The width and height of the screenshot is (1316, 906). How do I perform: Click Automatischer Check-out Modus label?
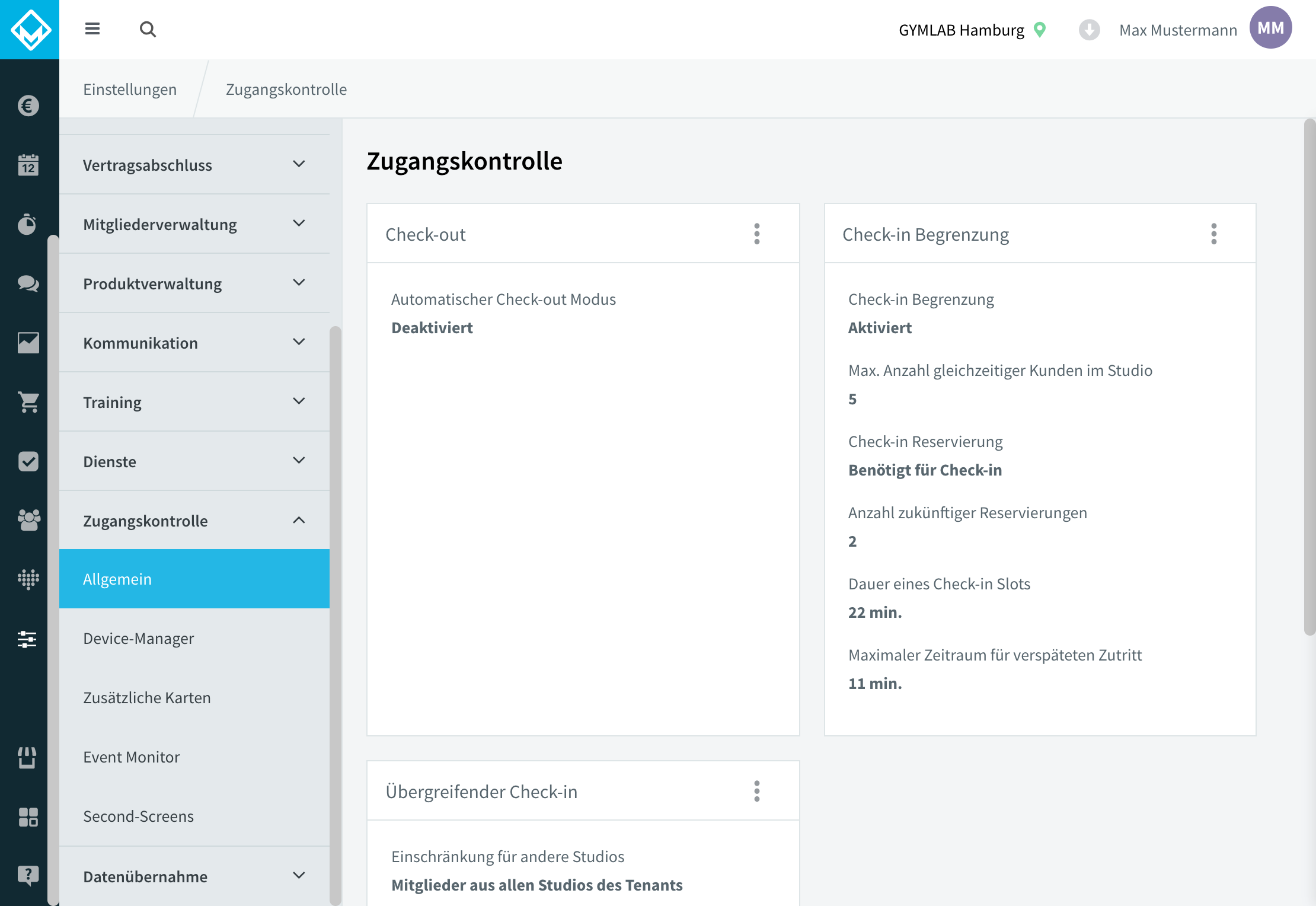point(503,299)
